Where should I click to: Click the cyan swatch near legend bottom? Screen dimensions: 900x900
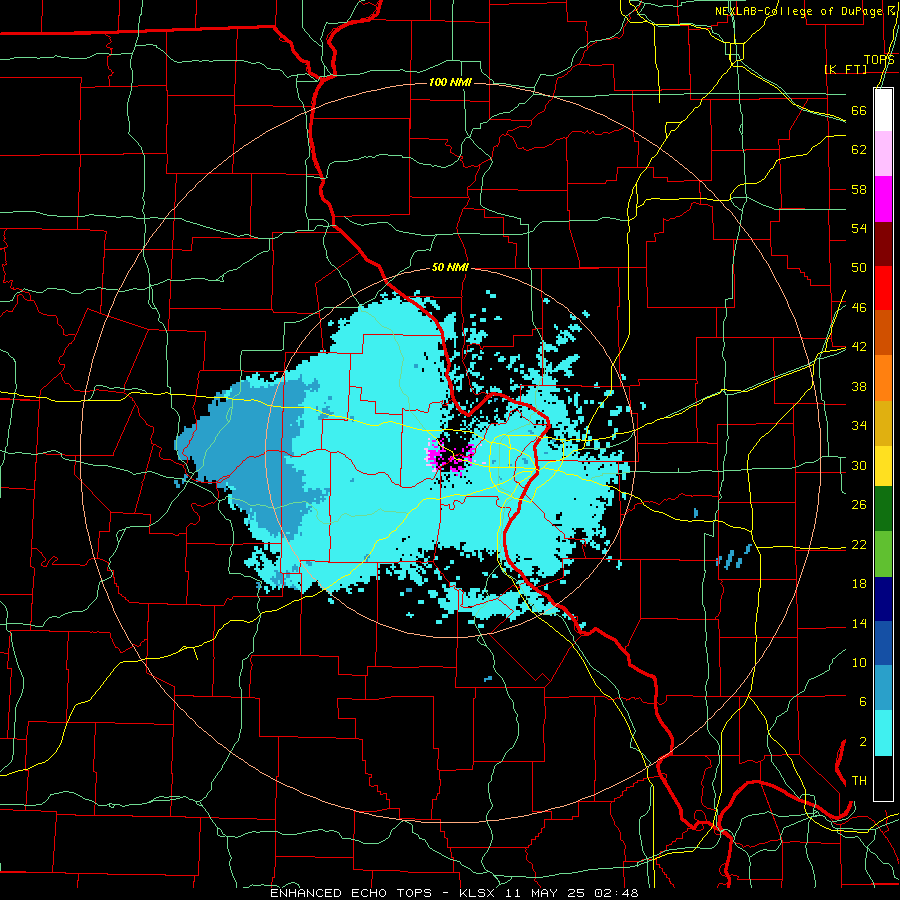coord(883,733)
